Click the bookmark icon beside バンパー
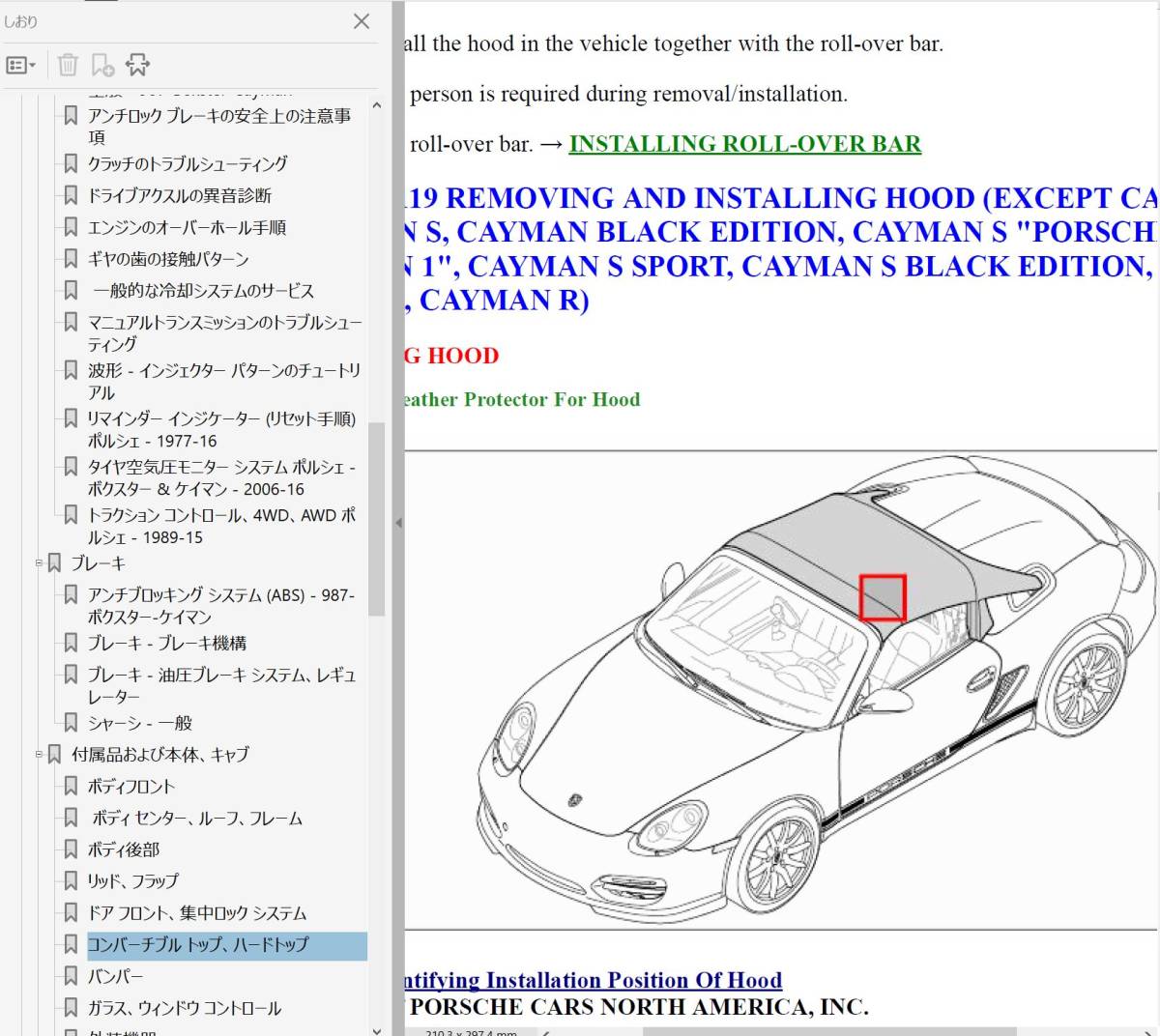 click(71, 976)
